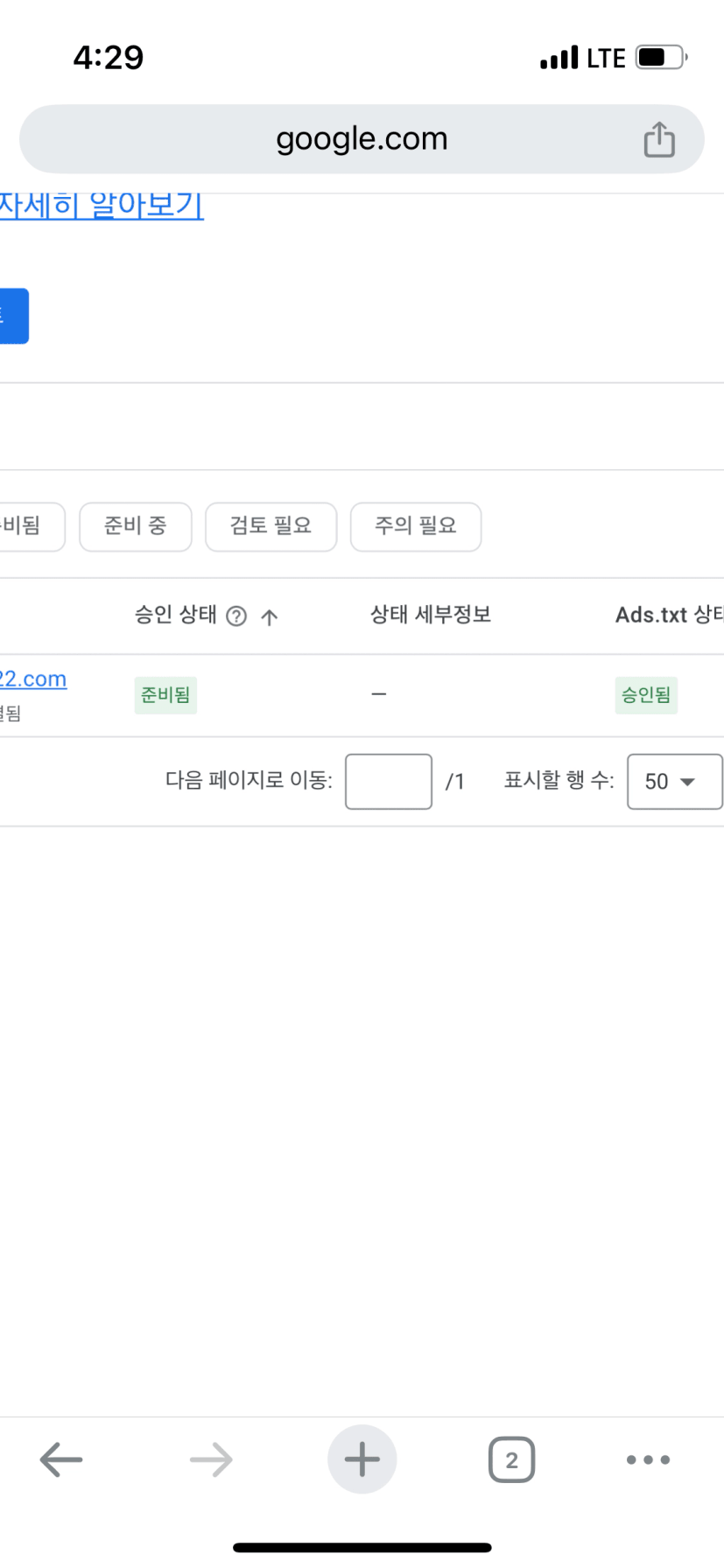Click the 상태 세부정보 column header
Viewport: 724px width, 1568px height.
431,615
